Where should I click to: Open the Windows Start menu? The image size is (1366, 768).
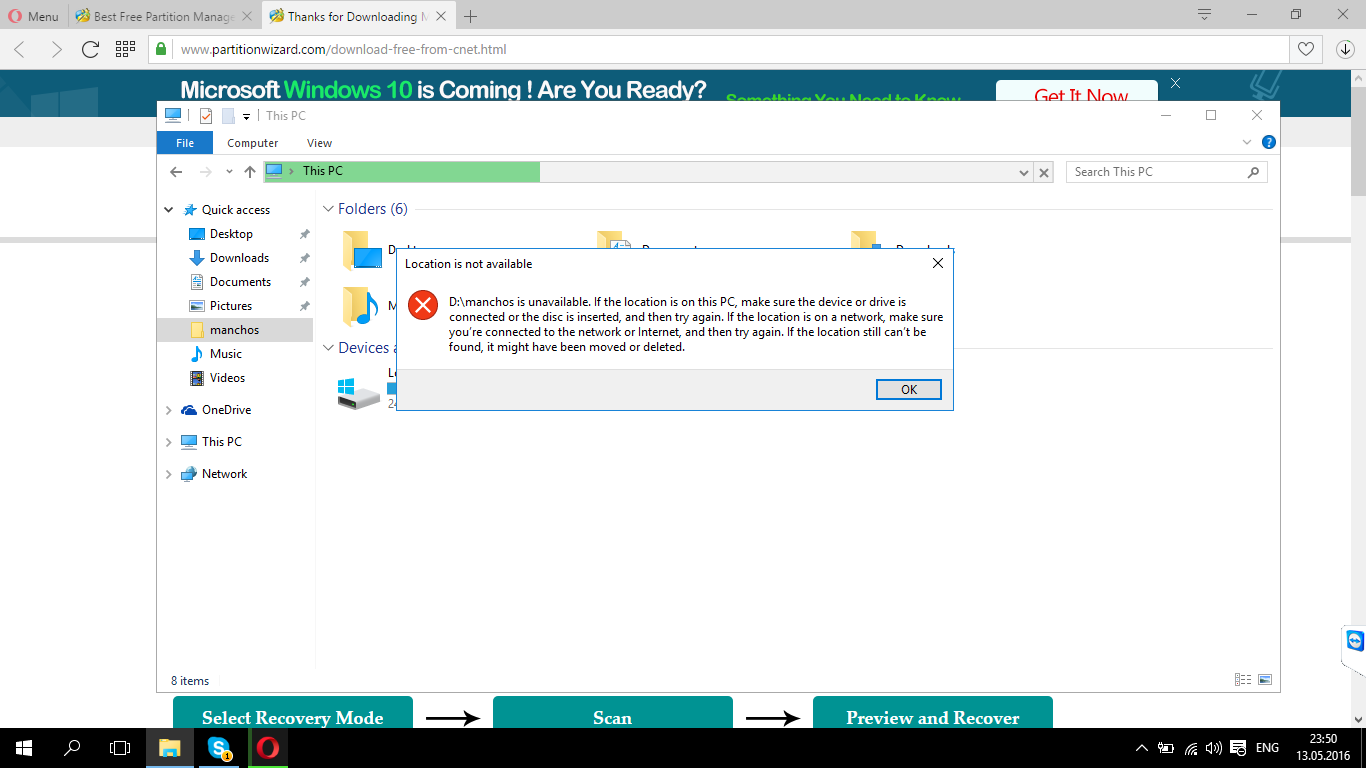[24, 748]
